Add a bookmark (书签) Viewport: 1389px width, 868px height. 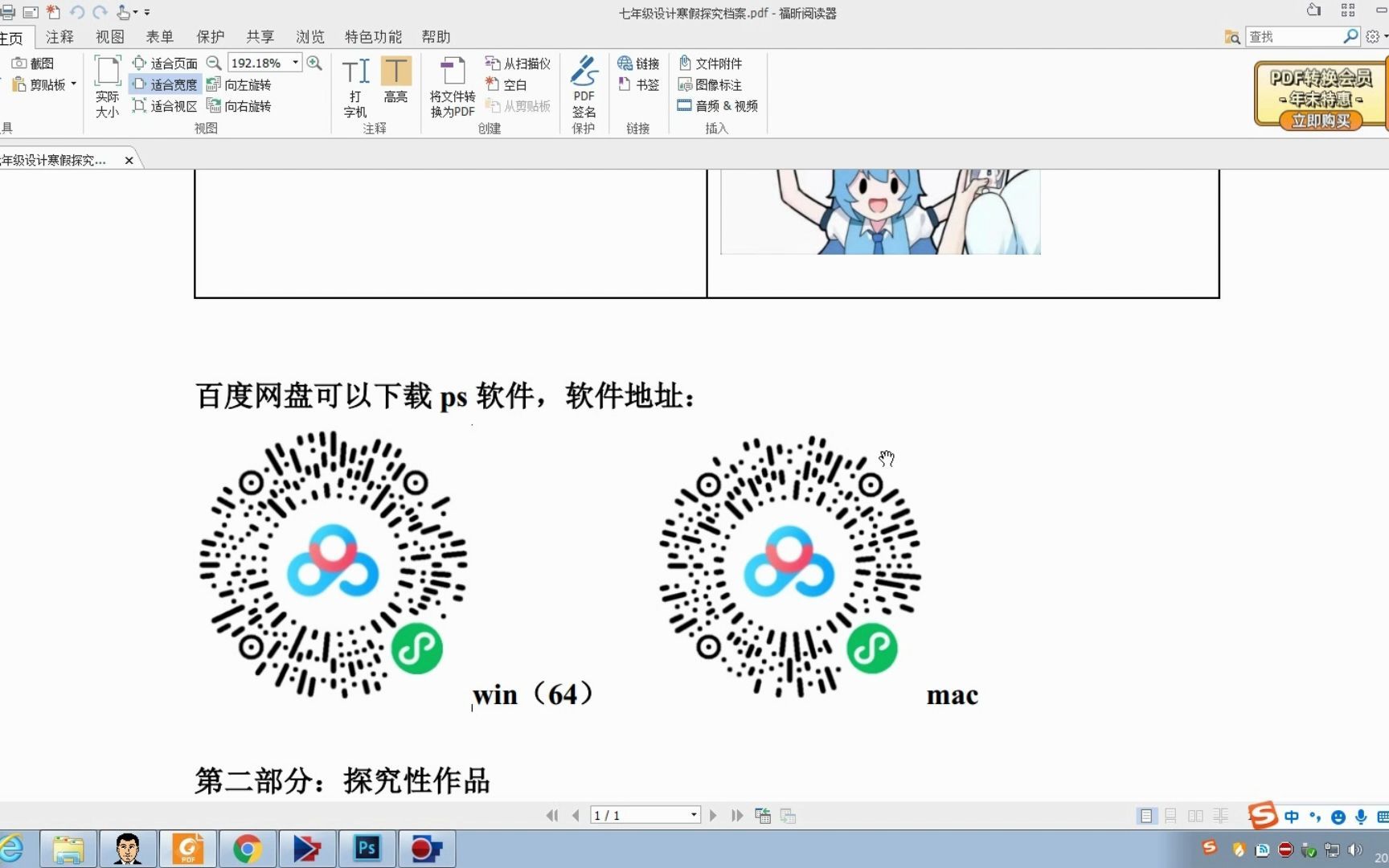coord(638,84)
